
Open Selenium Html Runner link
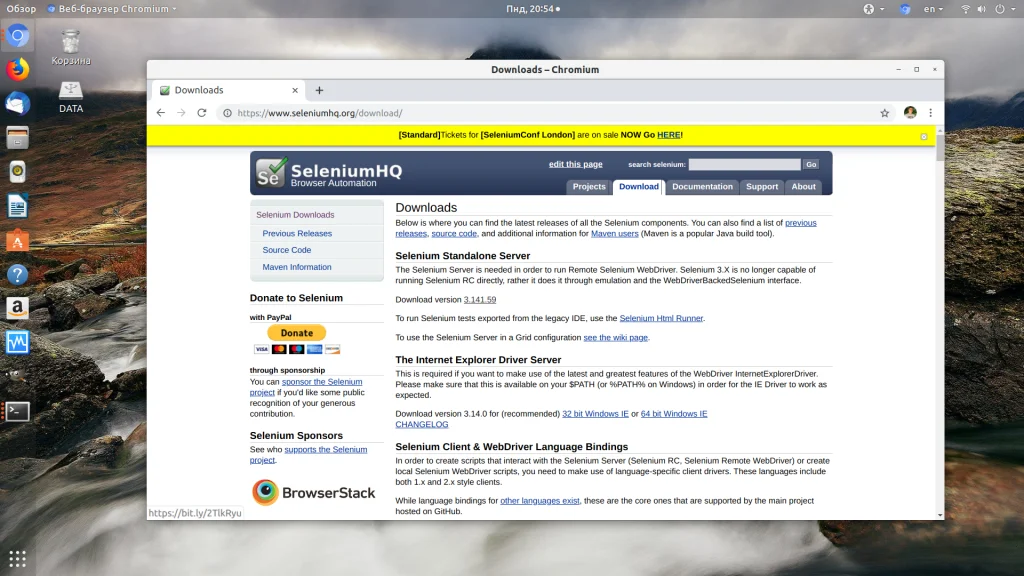(x=661, y=318)
